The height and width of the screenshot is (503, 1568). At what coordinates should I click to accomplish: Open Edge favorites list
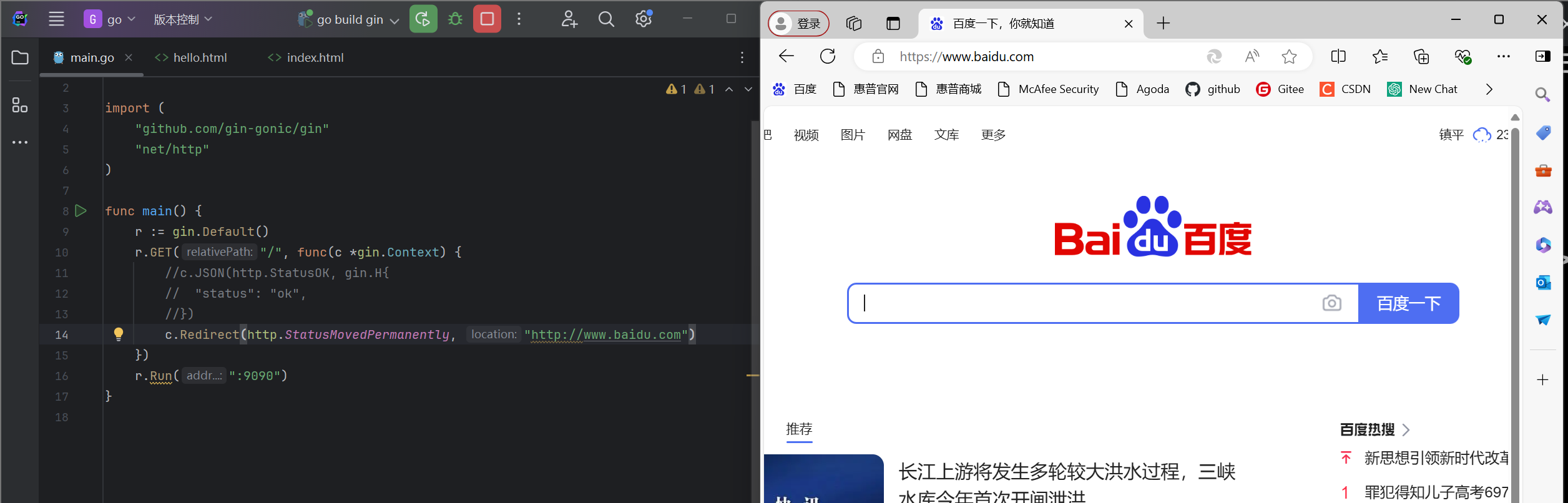pos(1380,56)
